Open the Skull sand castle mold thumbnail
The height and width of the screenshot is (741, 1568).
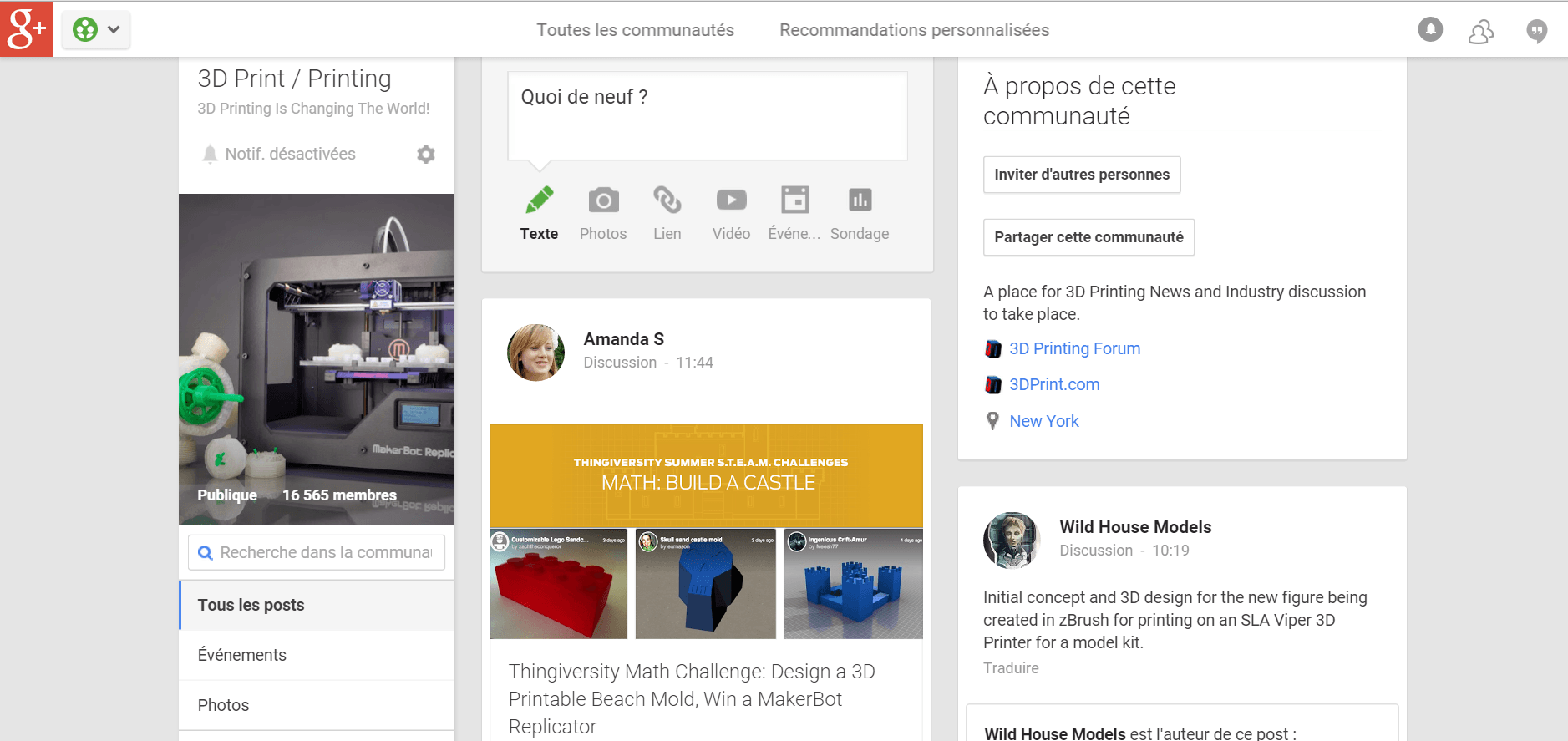click(705, 584)
